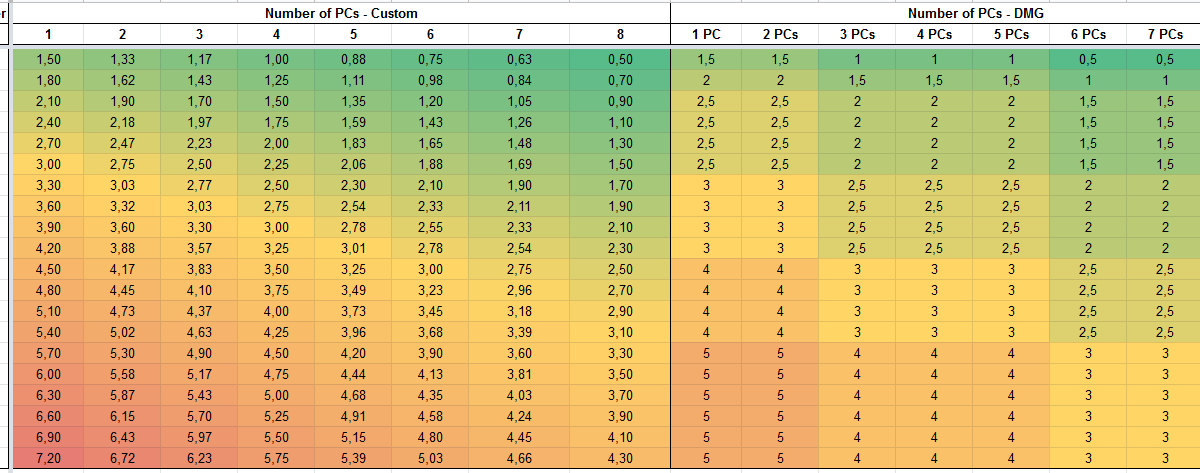Select the 'Number of PCs - Custom' header cell
Image resolution: width=1200 pixels, height=473 pixels.
click(x=340, y=13)
